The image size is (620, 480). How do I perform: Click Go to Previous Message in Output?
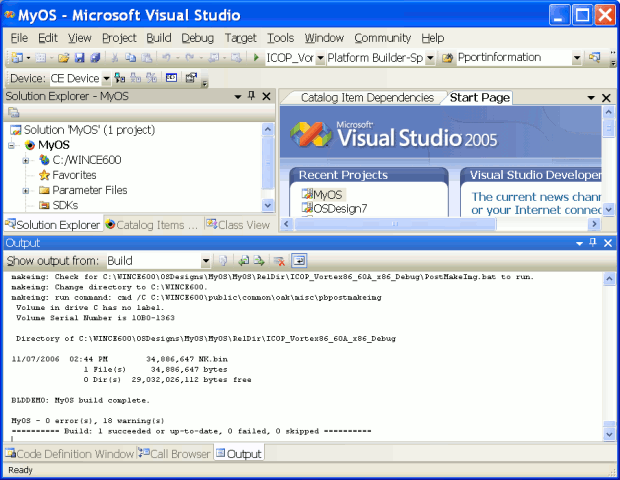point(244,261)
